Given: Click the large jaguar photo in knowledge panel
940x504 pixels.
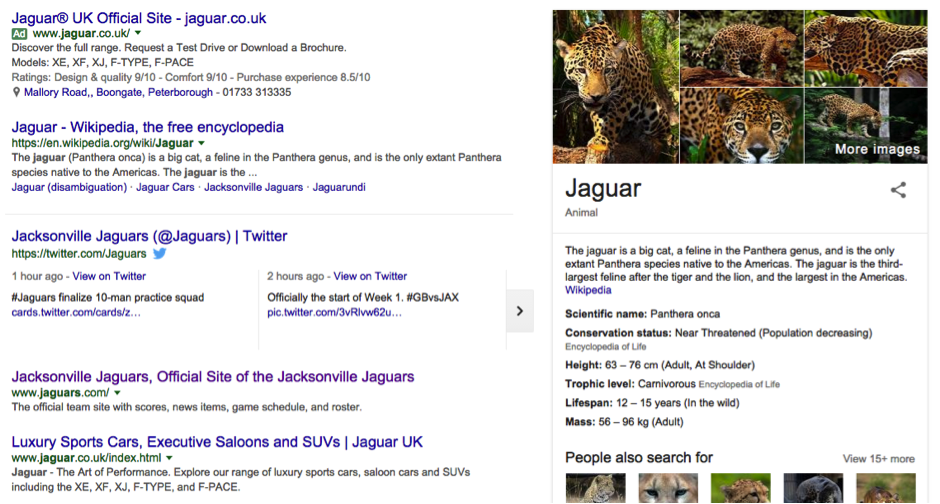Looking at the screenshot, I should point(616,87).
